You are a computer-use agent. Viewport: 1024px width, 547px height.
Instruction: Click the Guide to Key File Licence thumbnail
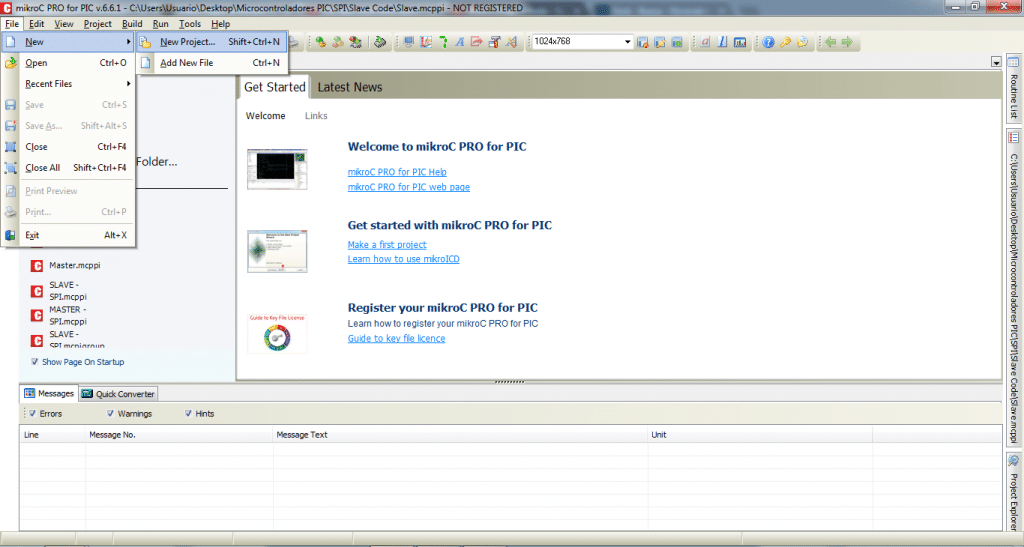tap(277, 331)
